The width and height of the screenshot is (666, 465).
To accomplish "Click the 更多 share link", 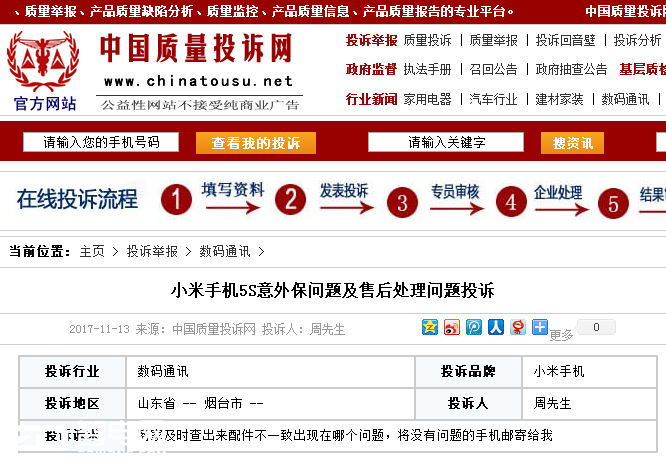I will (561, 335).
